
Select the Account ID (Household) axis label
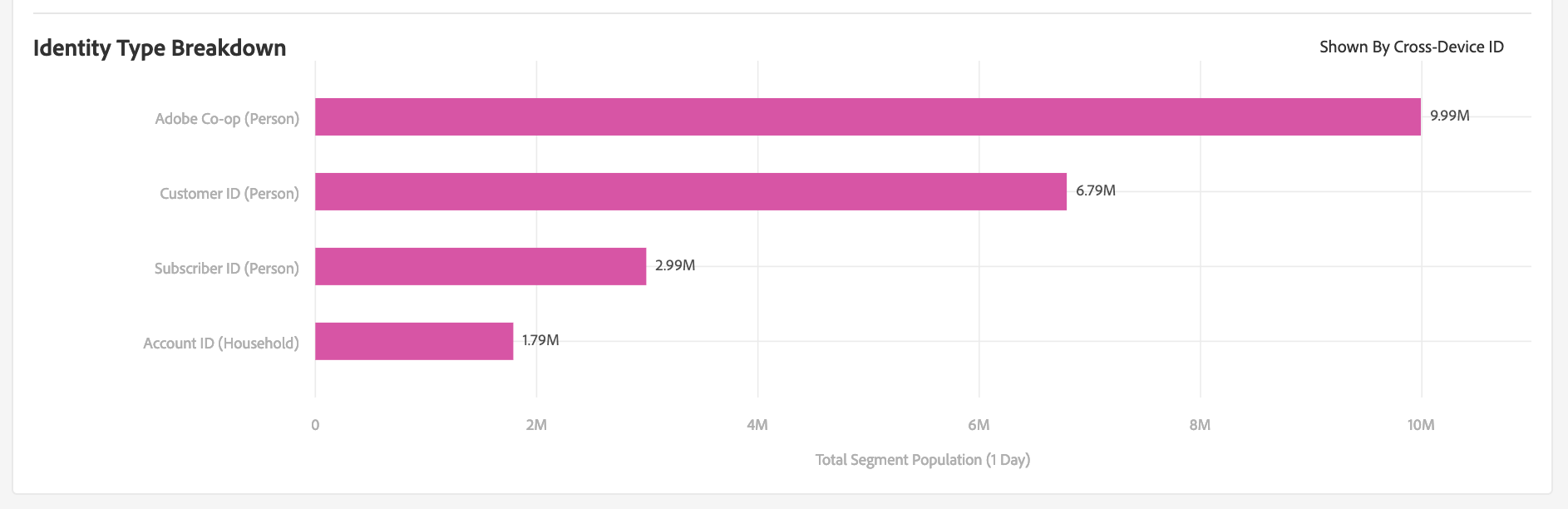point(221,343)
